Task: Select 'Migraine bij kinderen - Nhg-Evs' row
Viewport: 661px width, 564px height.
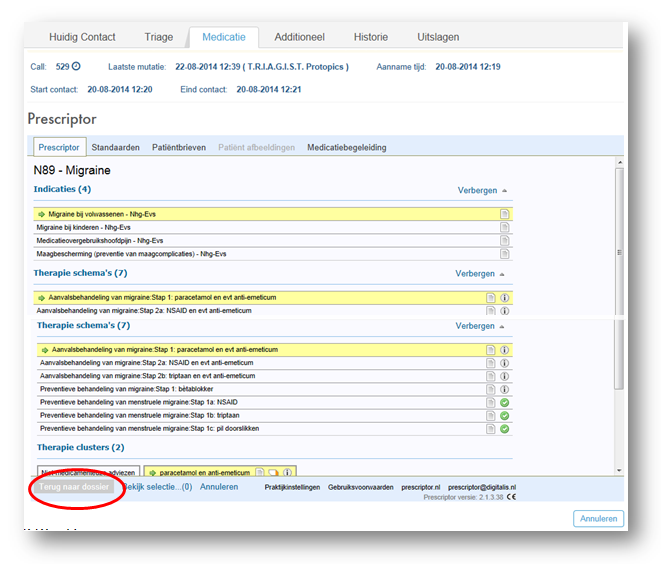Action: (x=273, y=227)
